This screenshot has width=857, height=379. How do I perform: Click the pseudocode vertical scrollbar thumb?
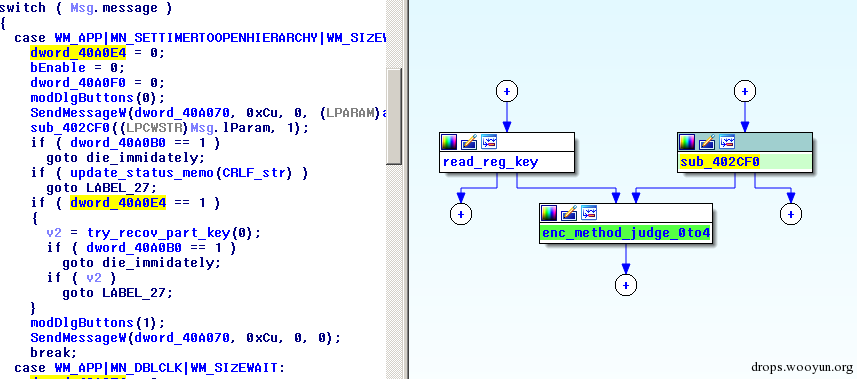pyautogui.click(x=395, y=116)
